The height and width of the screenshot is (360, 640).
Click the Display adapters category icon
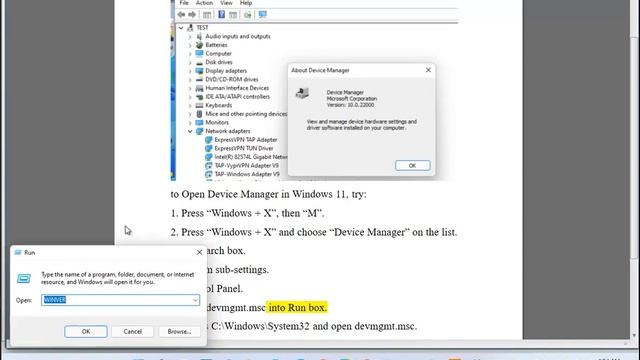199,71
